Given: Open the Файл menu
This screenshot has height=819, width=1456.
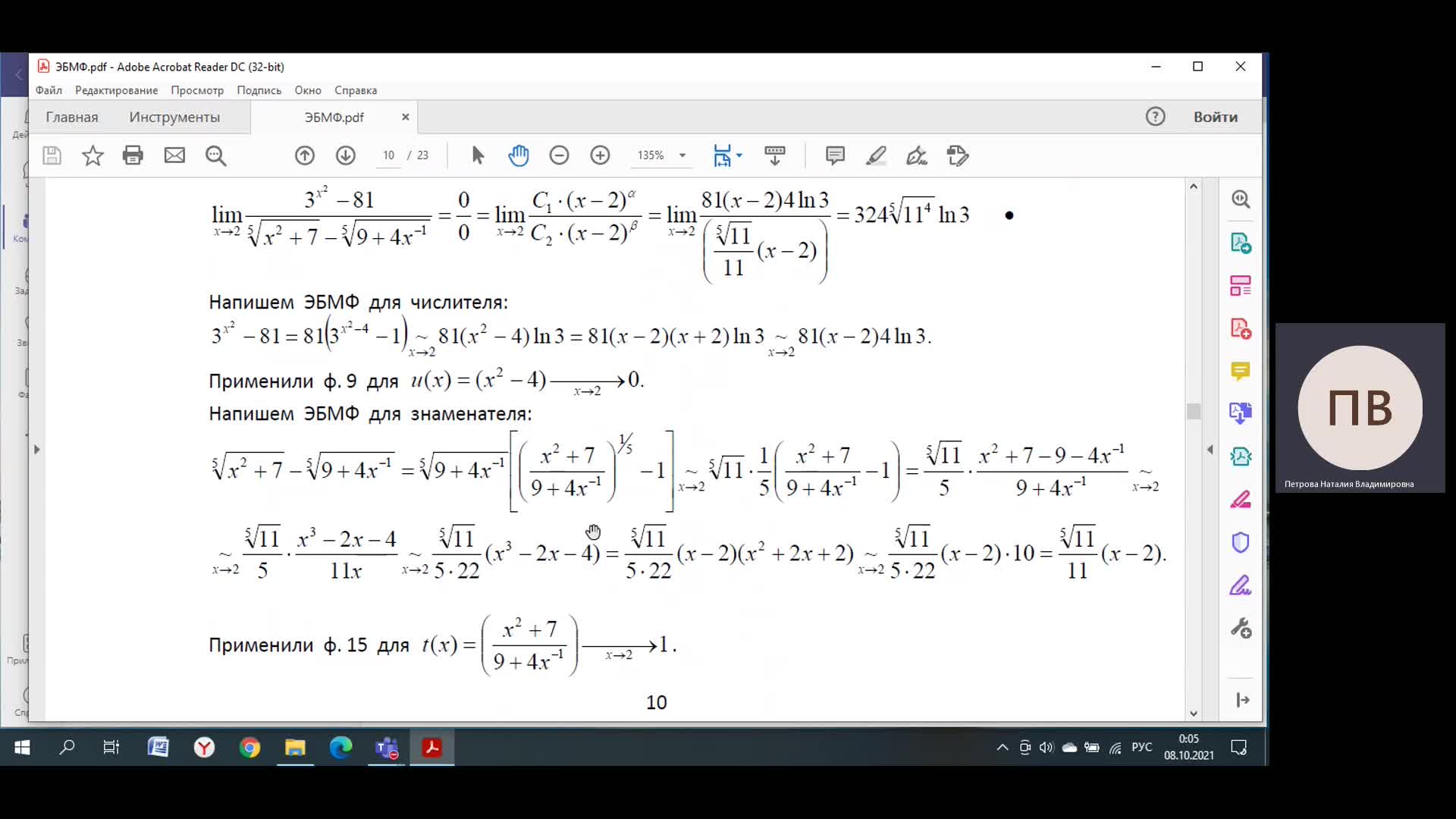Looking at the screenshot, I should point(49,90).
